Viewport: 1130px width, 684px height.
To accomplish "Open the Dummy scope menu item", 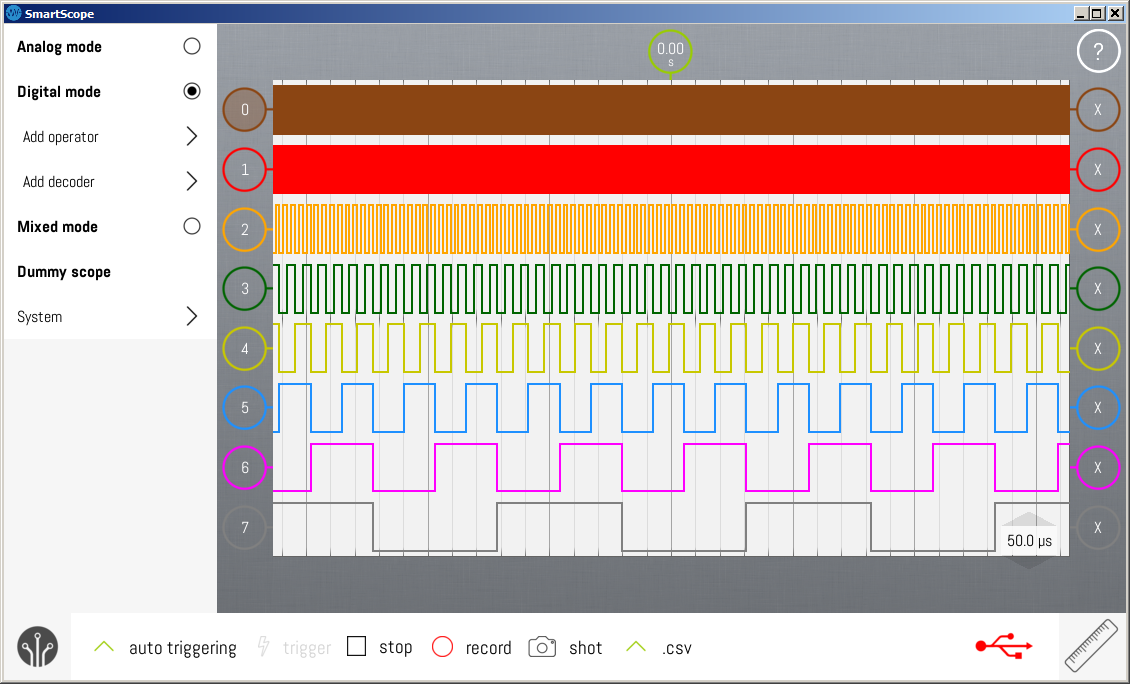I will (x=64, y=272).
